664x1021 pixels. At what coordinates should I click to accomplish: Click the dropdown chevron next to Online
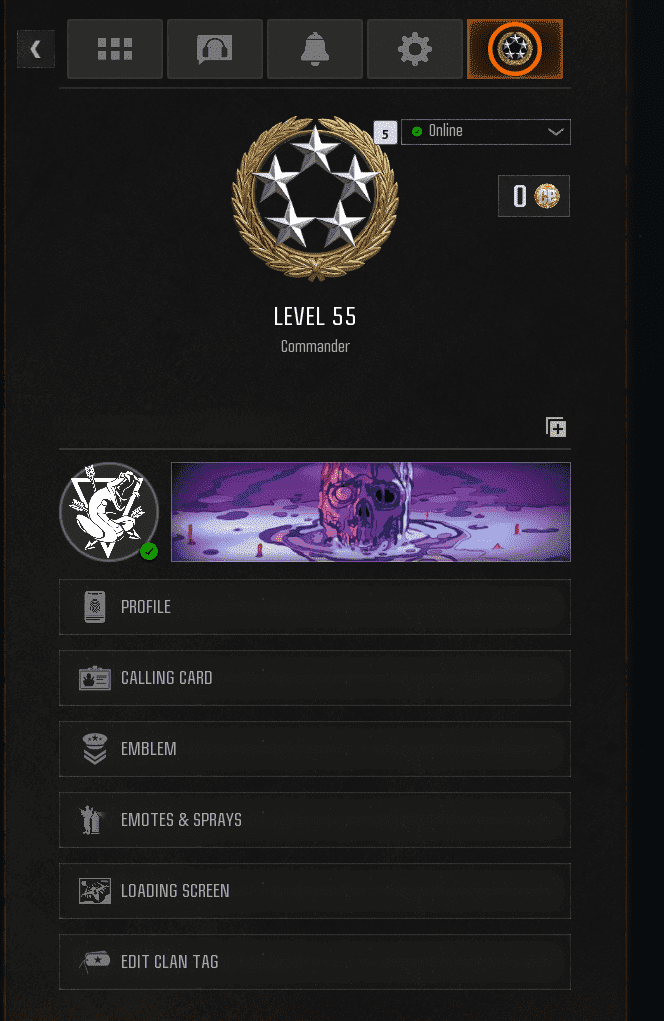pos(555,132)
